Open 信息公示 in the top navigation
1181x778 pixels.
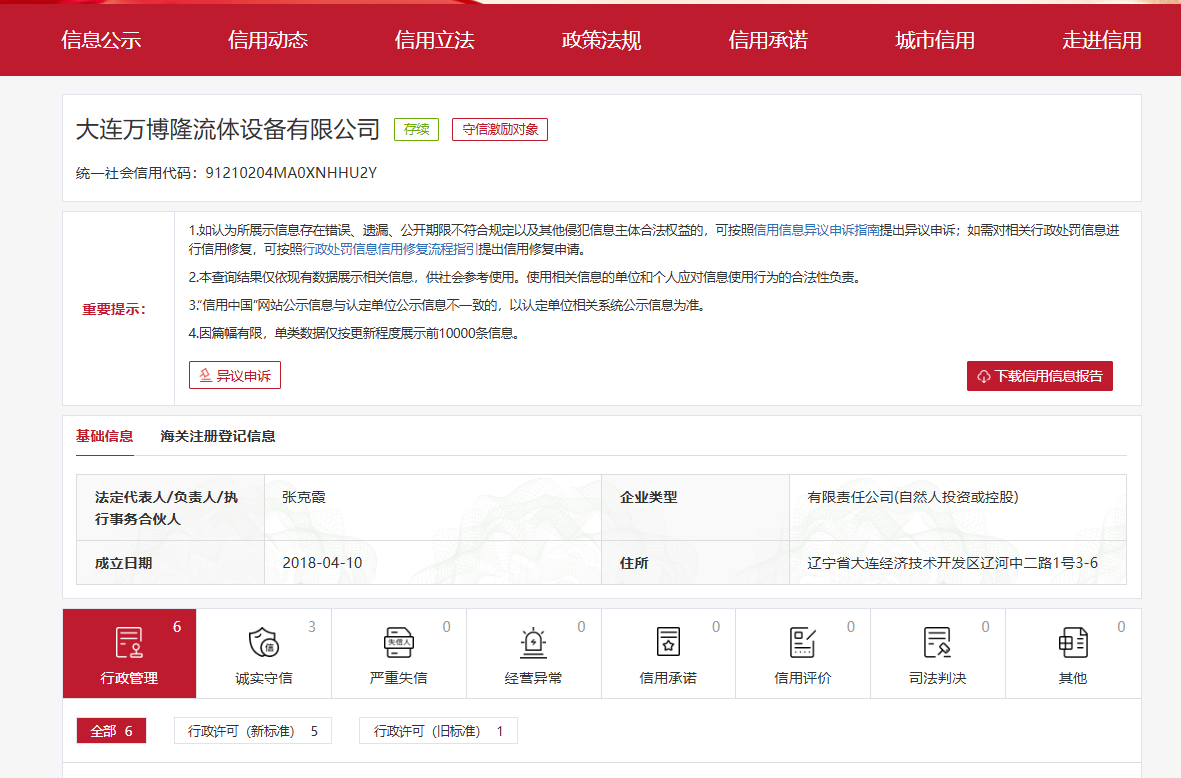pyautogui.click(x=101, y=40)
